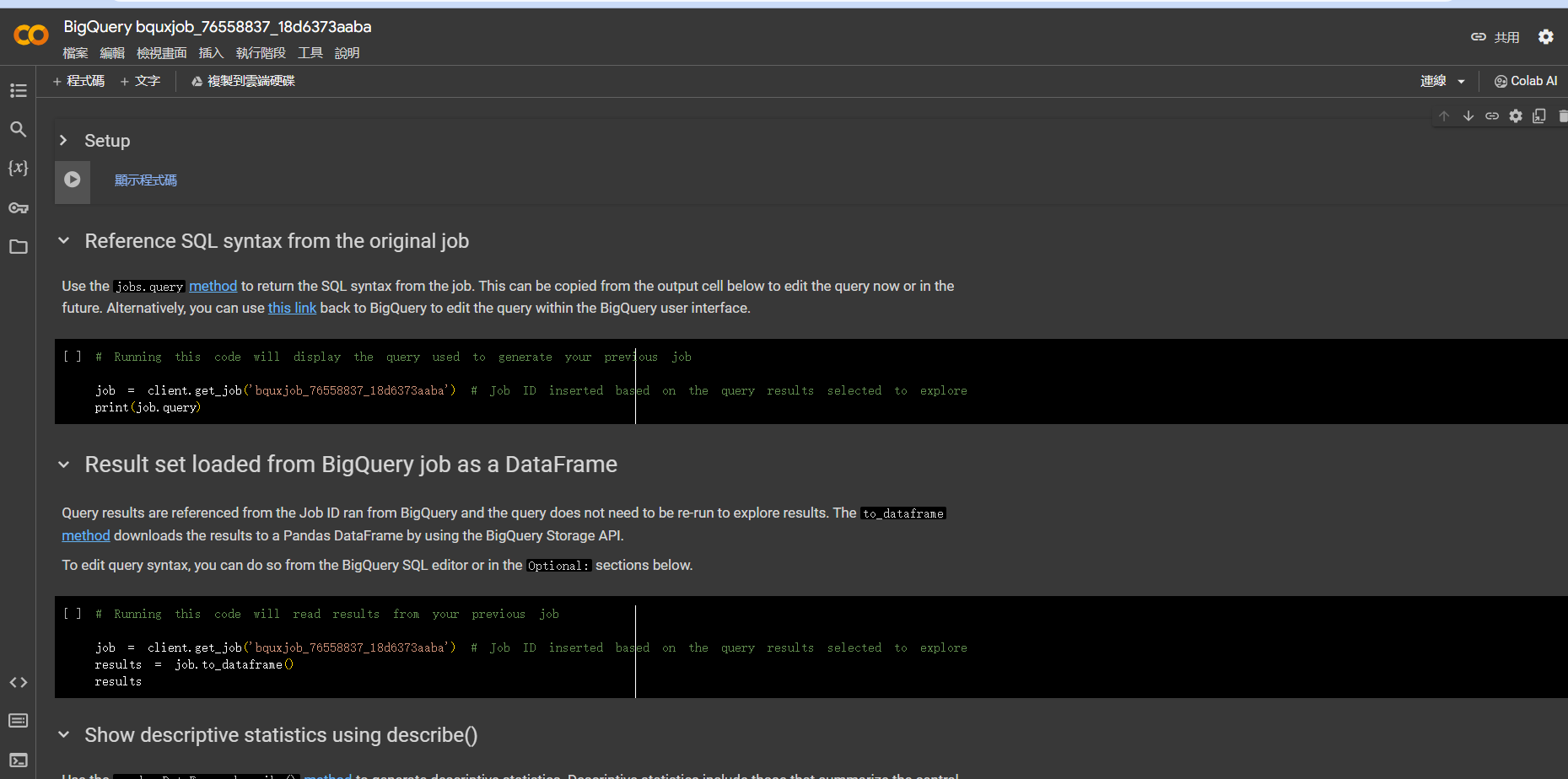1568x779 pixels.
Task: Open the 檢視畫面 menu
Action: (x=162, y=53)
